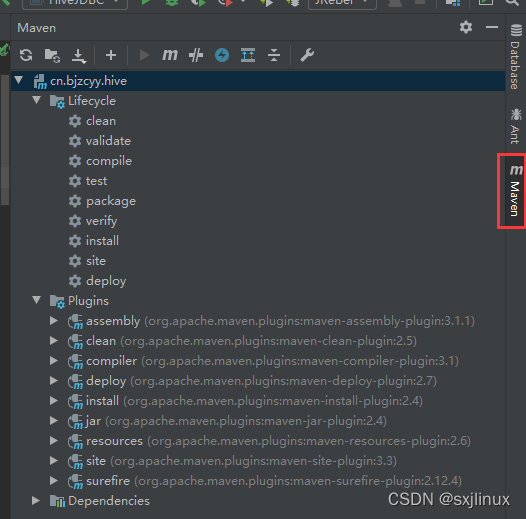526x519 pixels.
Task: Expand the surefire plugin node
Action: (54, 481)
